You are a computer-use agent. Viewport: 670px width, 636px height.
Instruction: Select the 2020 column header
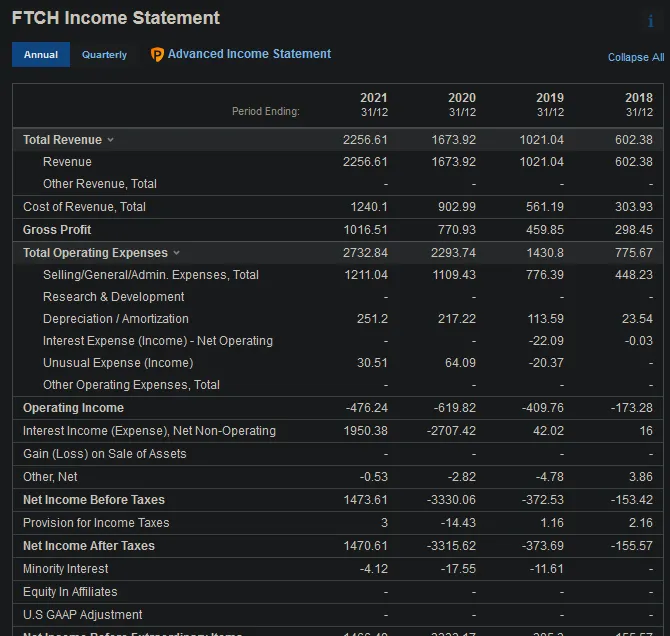click(462, 104)
